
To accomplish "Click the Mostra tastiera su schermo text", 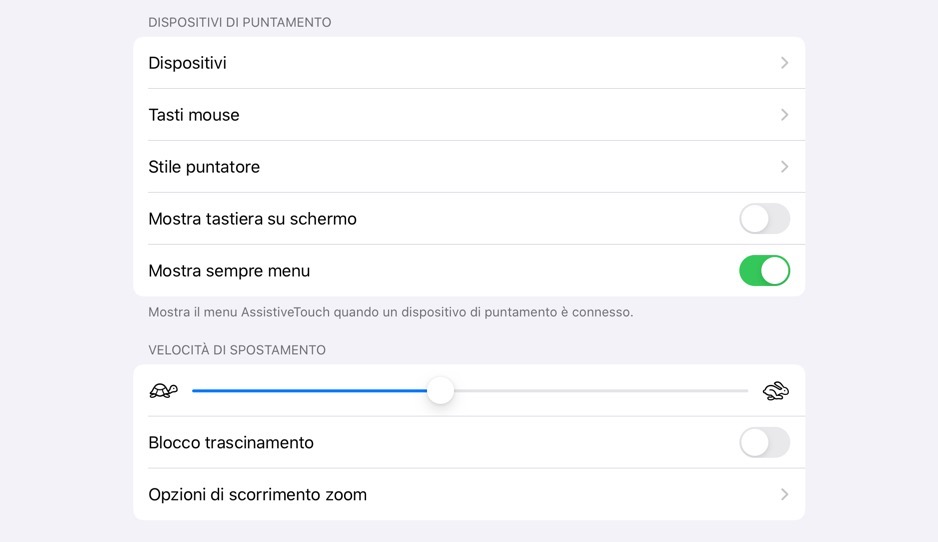I will coord(252,219).
